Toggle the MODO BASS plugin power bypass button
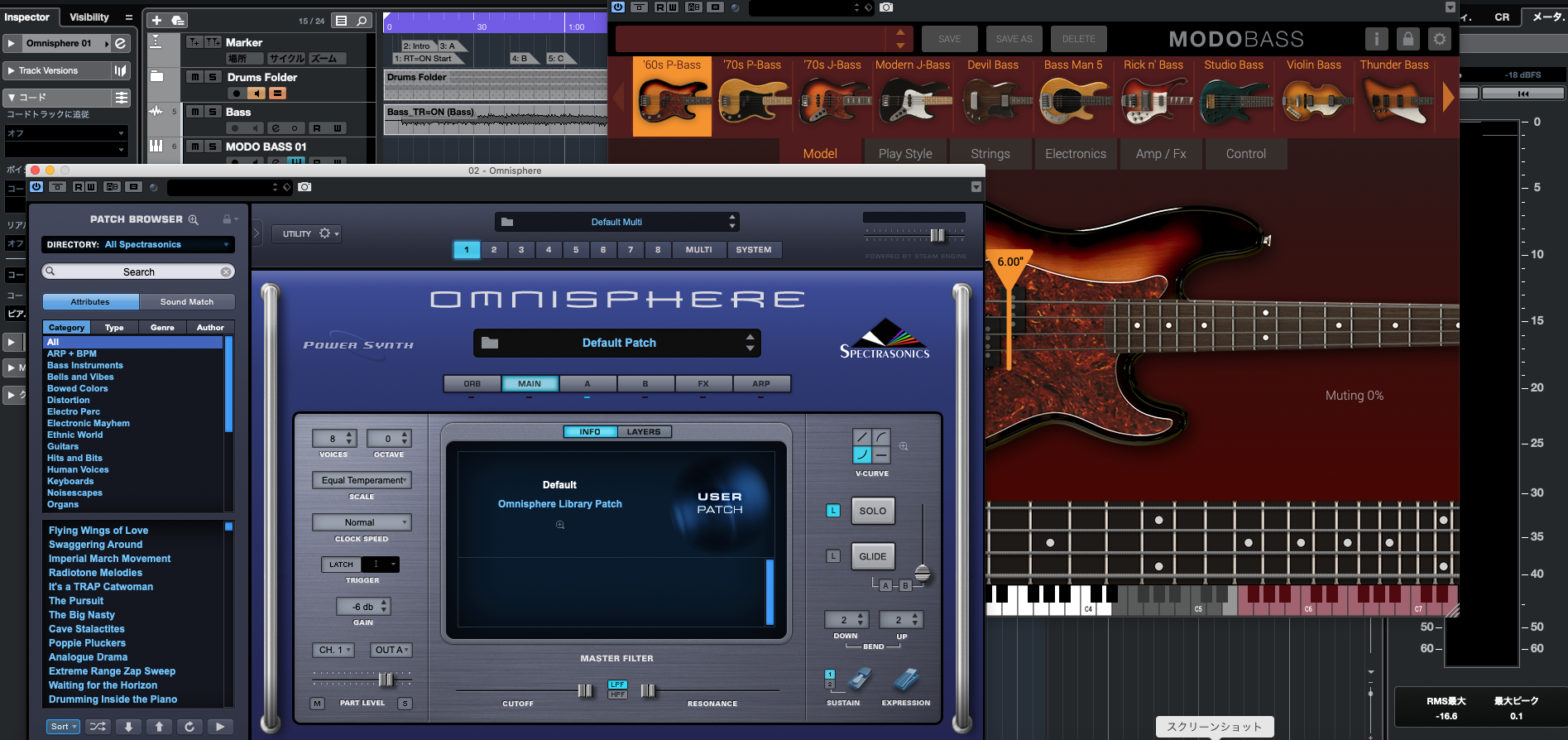This screenshot has width=1568, height=740. [x=618, y=7]
